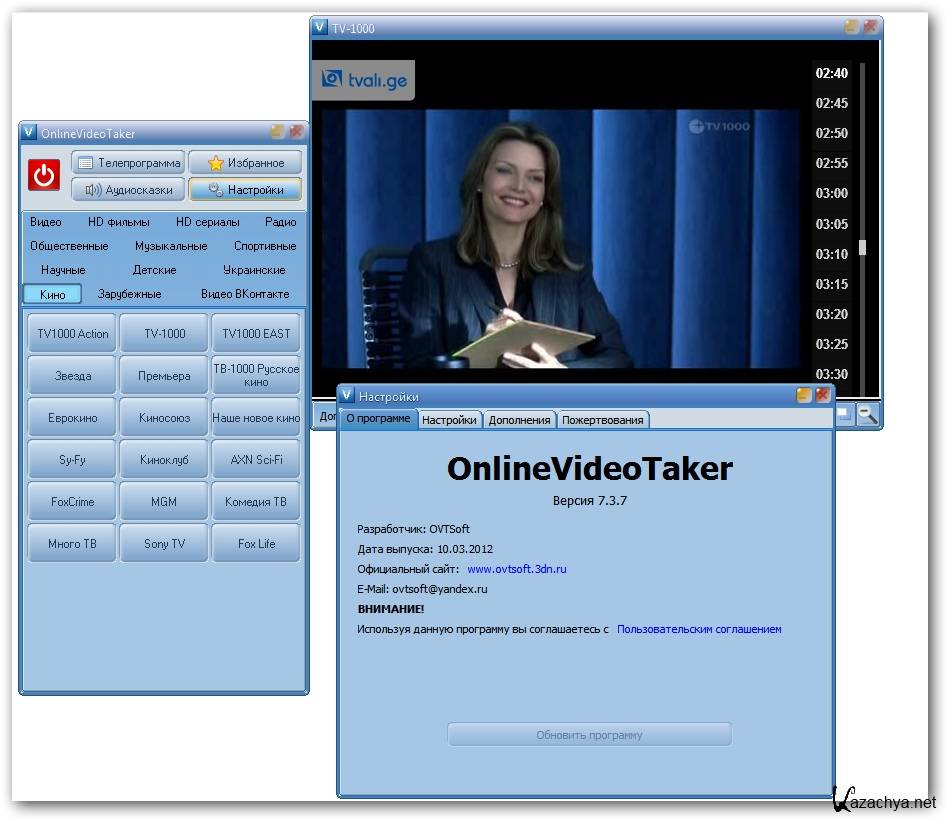The height and width of the screenshot is (821, 948).
Task: Select the О программе tab
Action: (377, 419)
